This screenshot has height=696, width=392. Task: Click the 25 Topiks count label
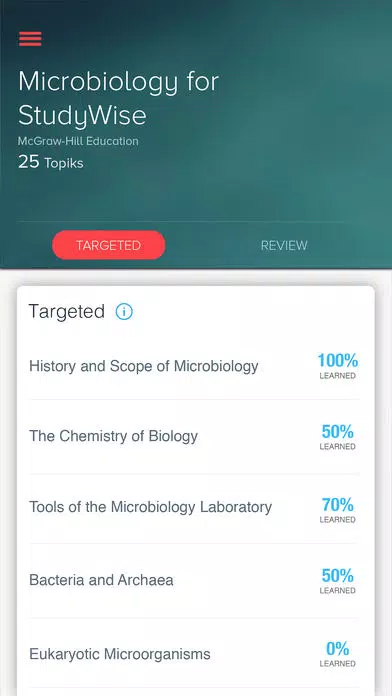pyautogui.click(x=51, y=162)
